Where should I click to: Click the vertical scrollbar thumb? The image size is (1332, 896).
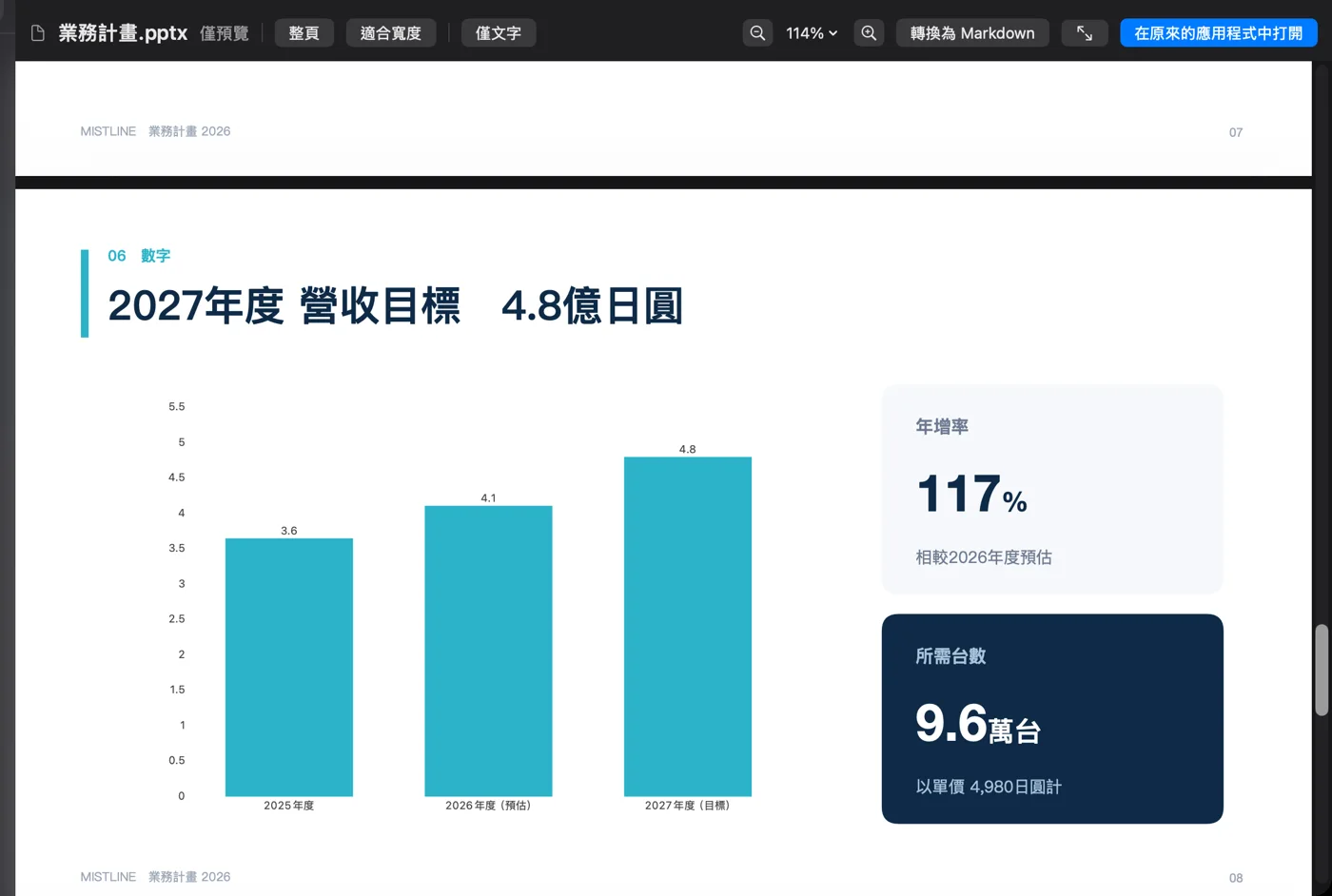[x=1322, y=670]
